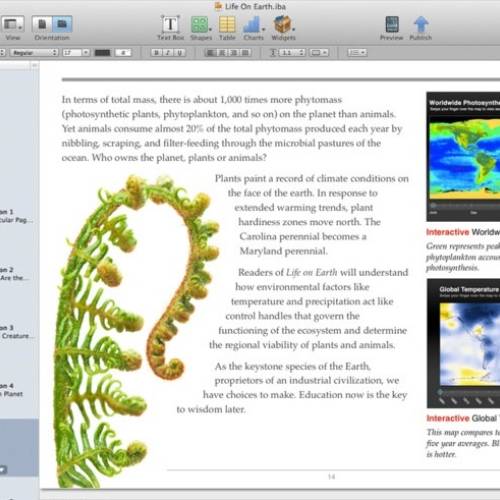This screenshot has height=500, width=500.
Task: Select Section 2 in the sidebar
Action: 14,274
